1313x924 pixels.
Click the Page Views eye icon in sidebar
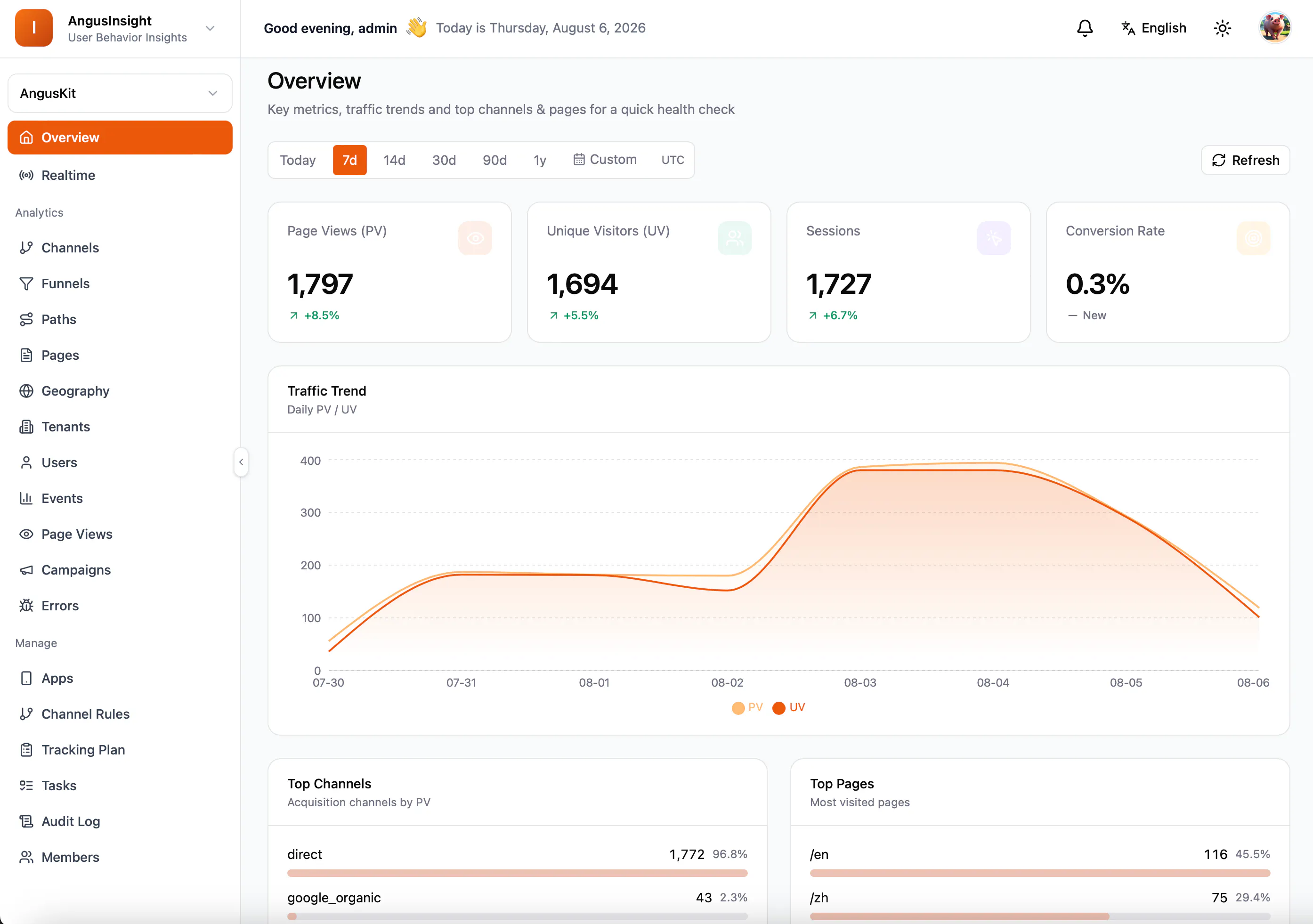[x=26, y=534]
